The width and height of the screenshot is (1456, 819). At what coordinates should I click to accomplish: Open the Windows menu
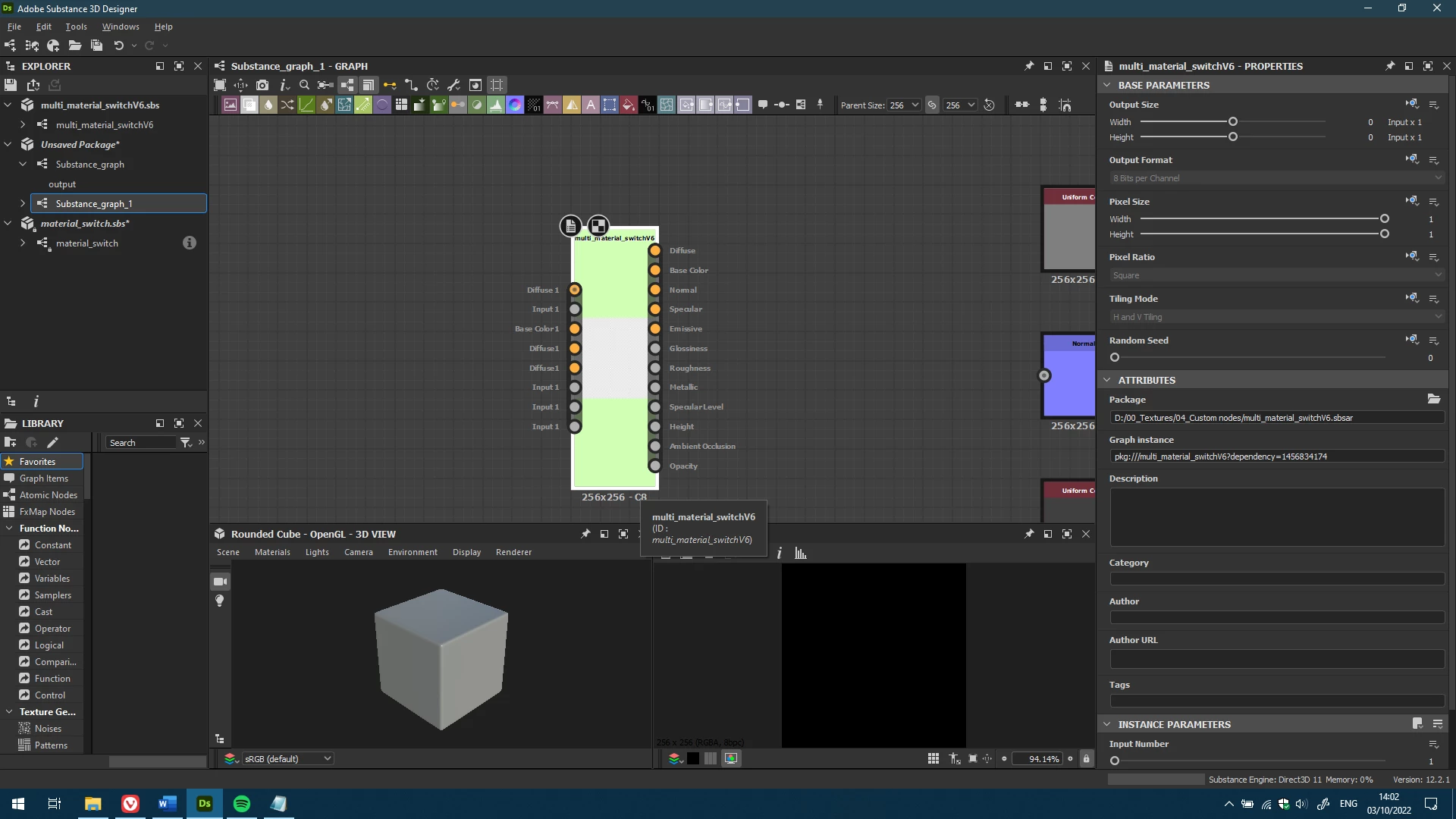point(121,27)
